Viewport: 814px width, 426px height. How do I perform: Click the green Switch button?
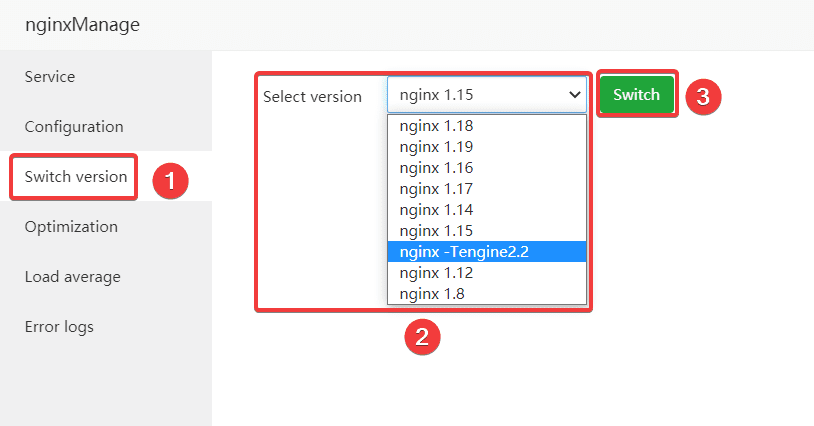pyautogui.click(x=636, y=95)
